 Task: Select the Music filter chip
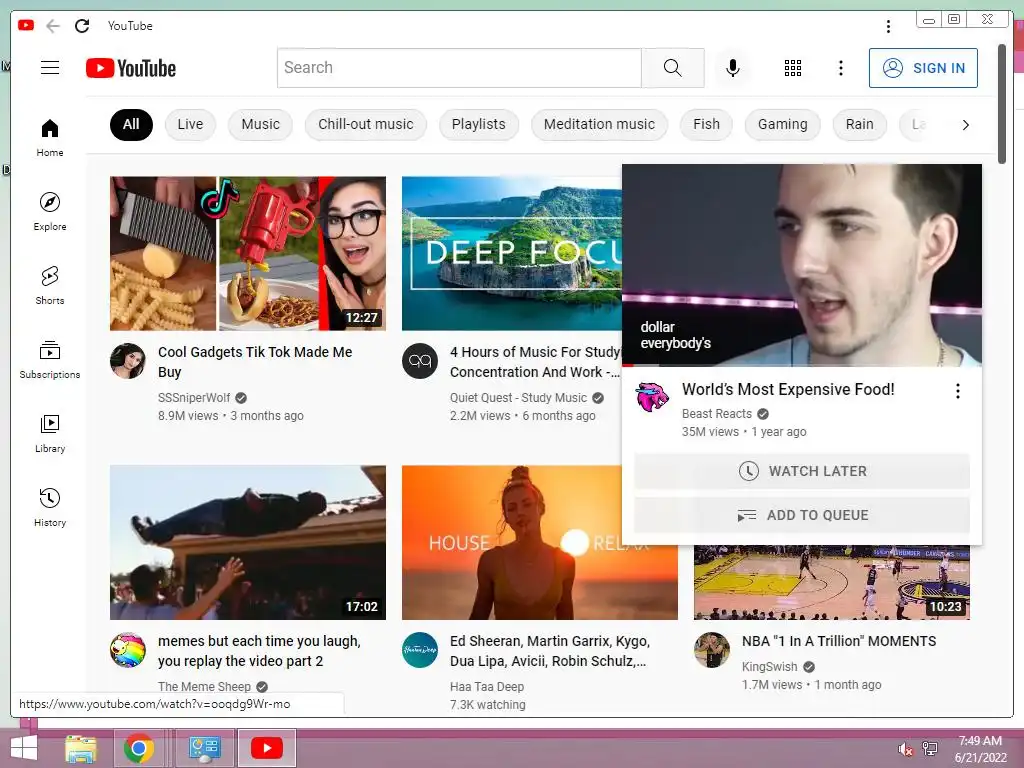(261, 125)
